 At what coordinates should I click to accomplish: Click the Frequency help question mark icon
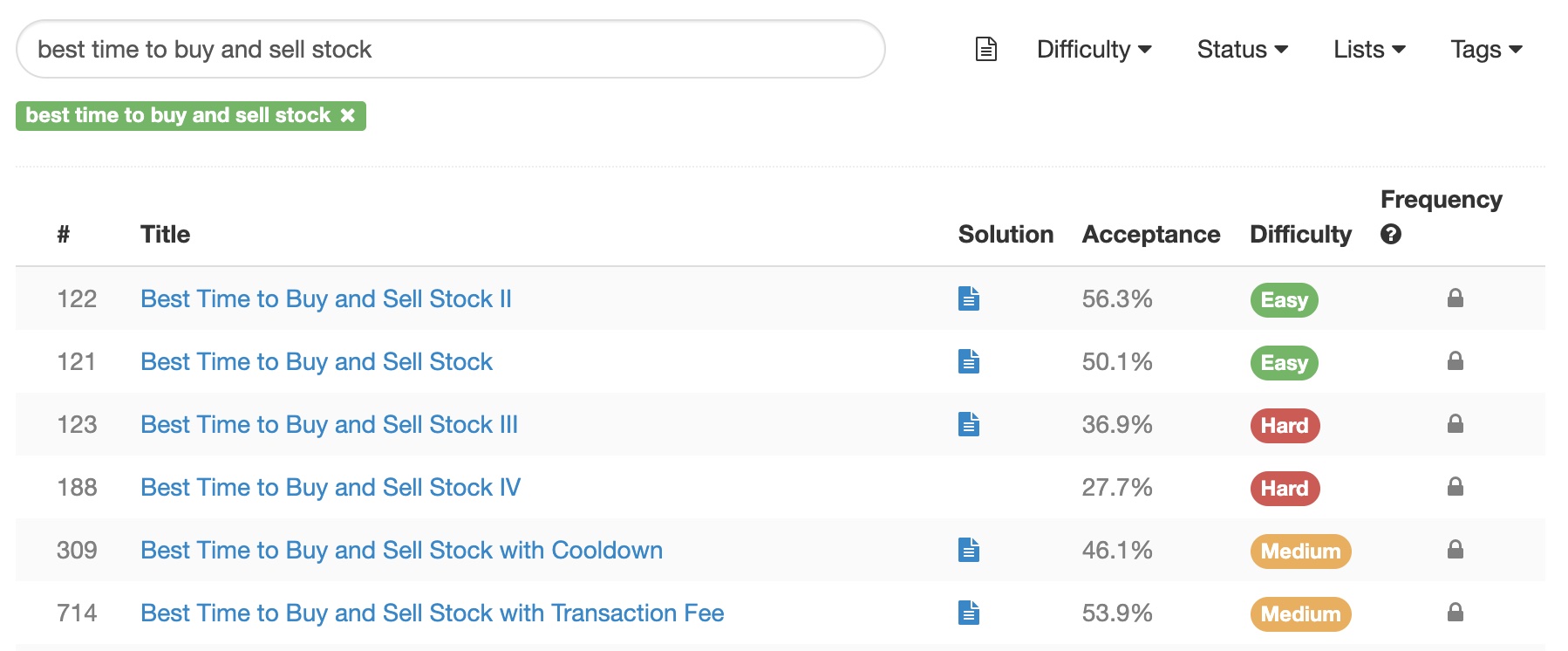[1391, 234]
